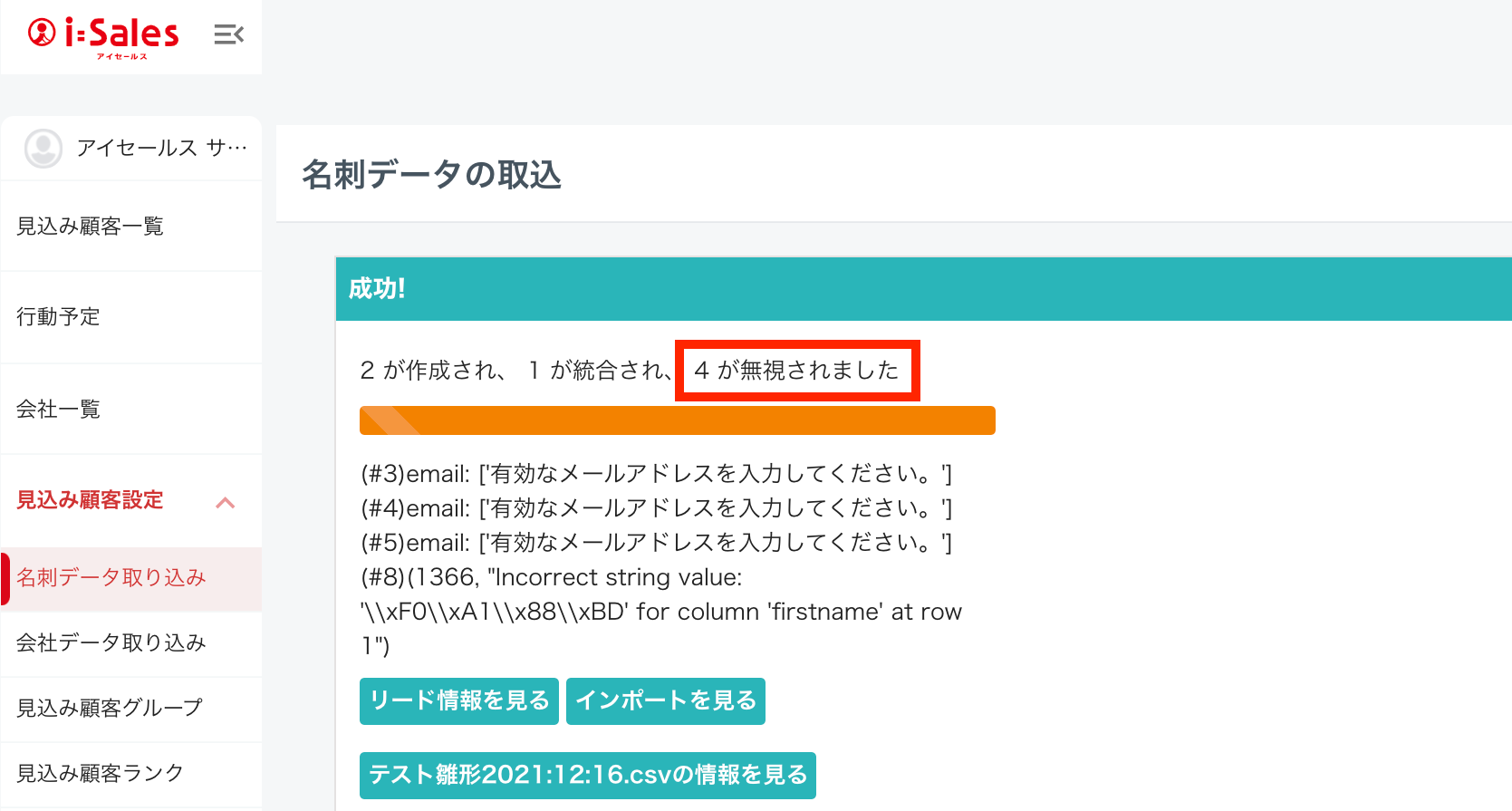Click the user avatar icon

click(43, 149)
